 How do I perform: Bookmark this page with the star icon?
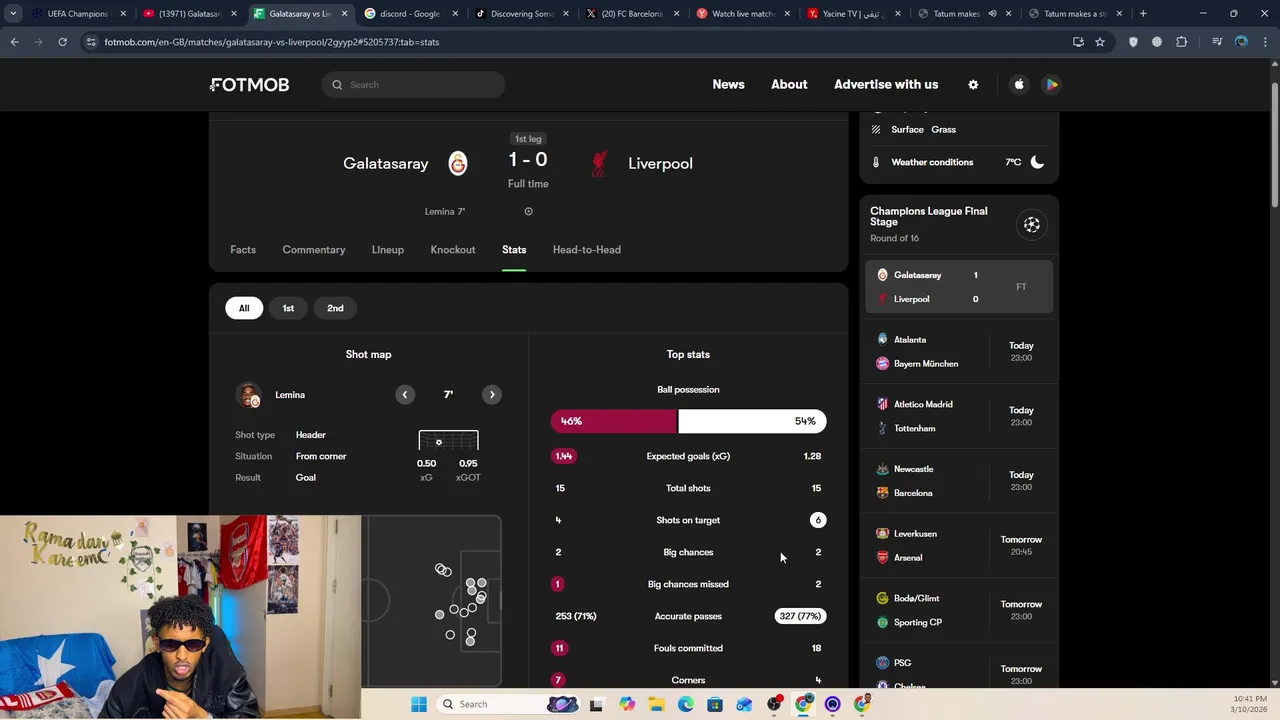[x=1100, y=42]
